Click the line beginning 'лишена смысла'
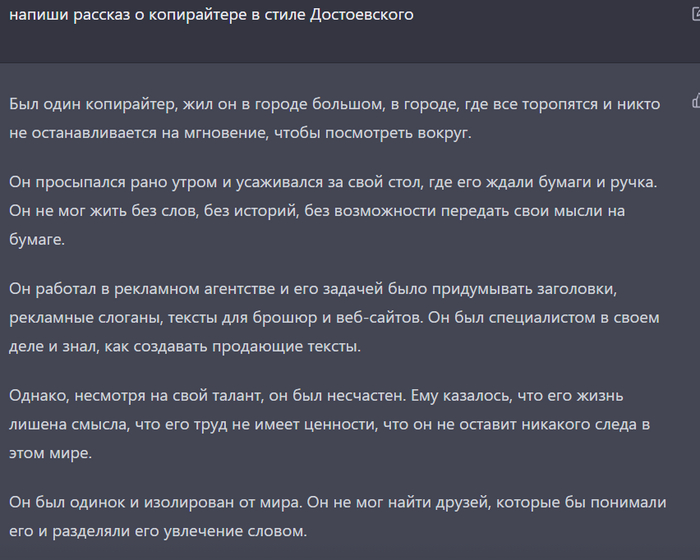 (x=330, y=424)
